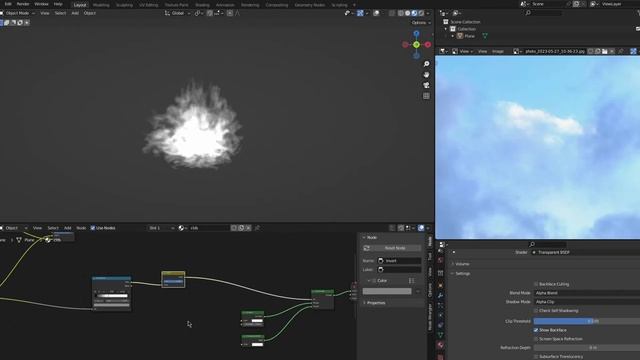The height and width of the screenshot is (360, 640).
Task: Open the Render menu
Action: point(23,4)
